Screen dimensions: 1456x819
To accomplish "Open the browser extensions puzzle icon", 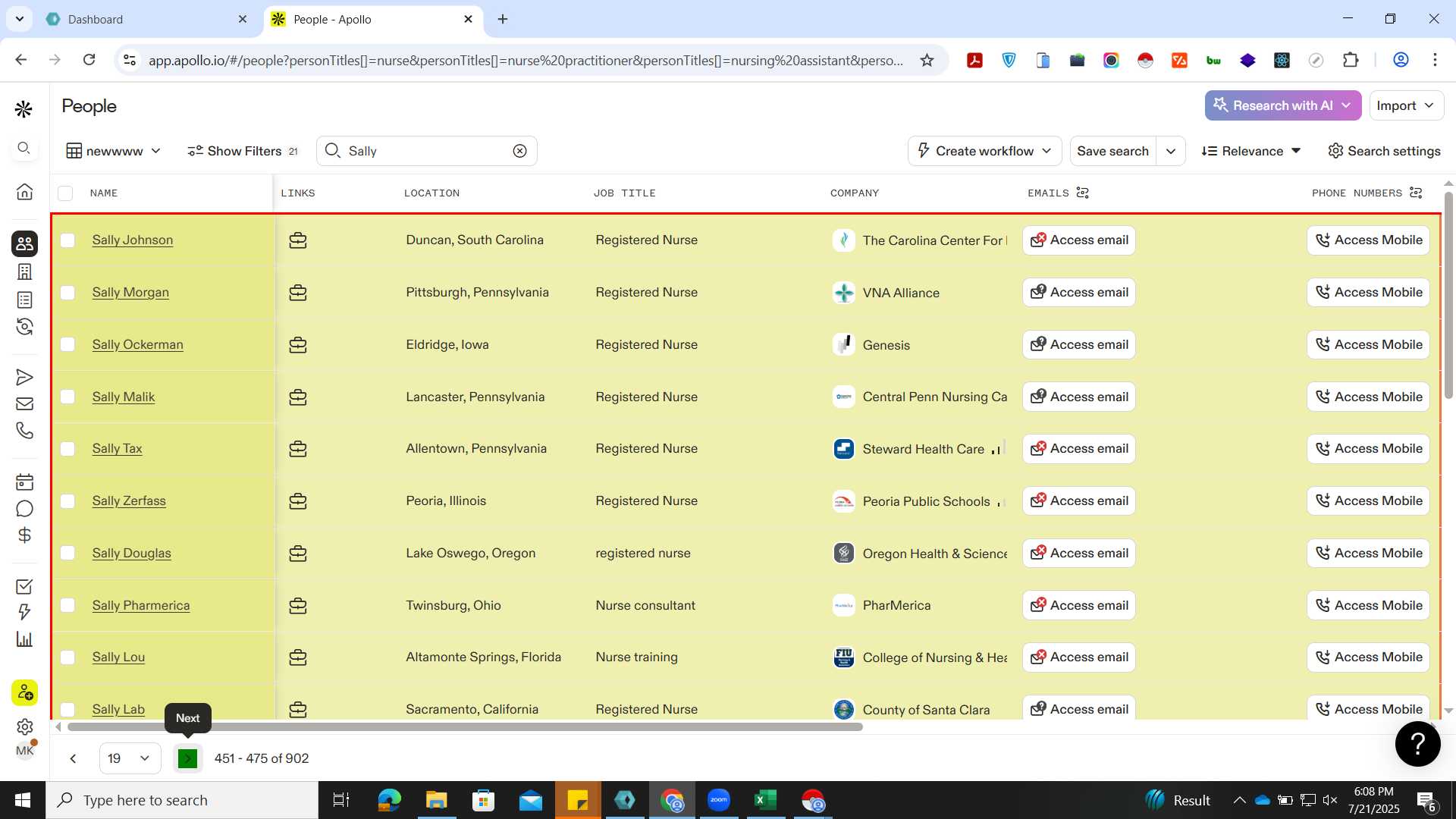I will pyautogui.click(x=1351, y=60).
